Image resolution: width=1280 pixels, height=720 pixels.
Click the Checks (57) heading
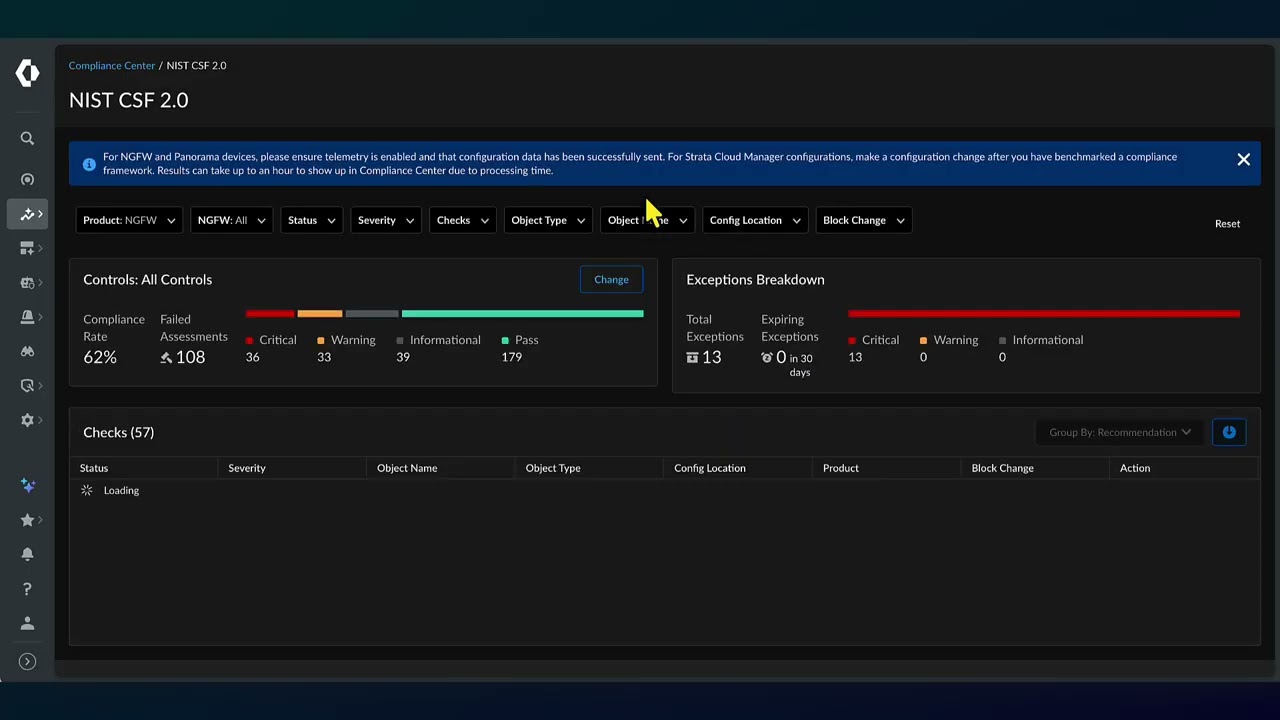tap(119, 432)
